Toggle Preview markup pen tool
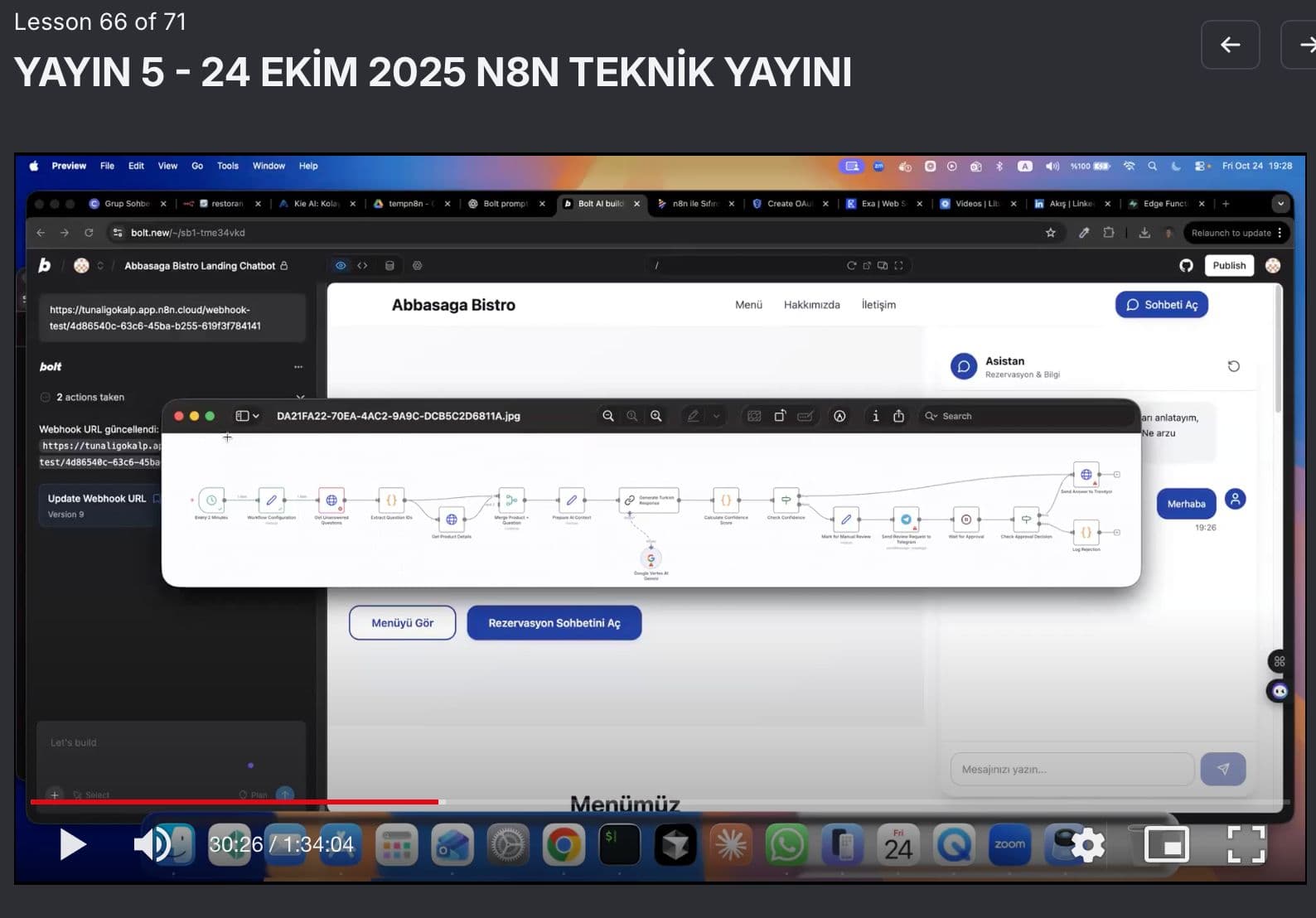The image size is (1316, 918). pos(694,416)
